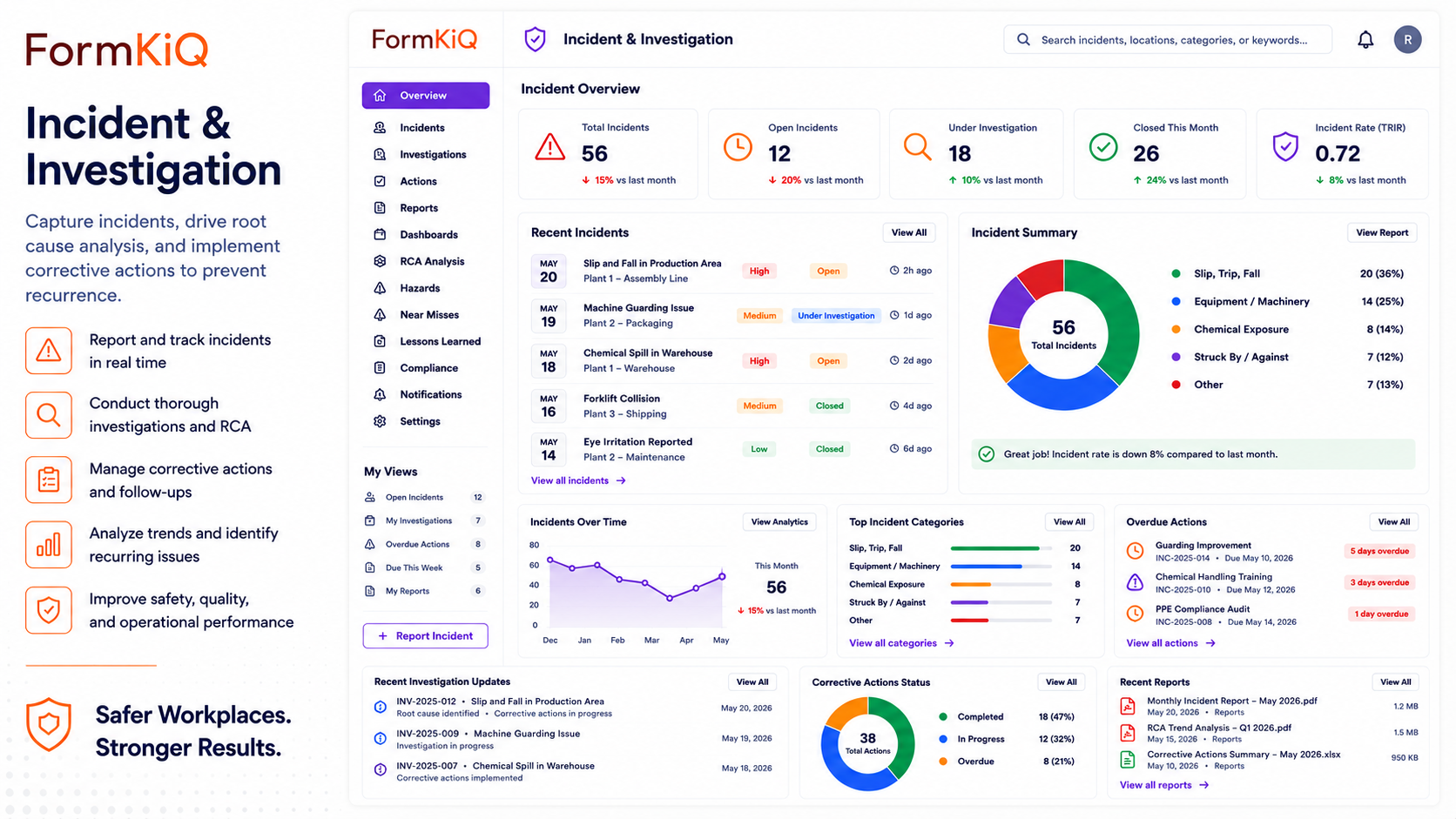Click the Under Investigation status badge
The image size is (1456, 819).
pos(836,316)
